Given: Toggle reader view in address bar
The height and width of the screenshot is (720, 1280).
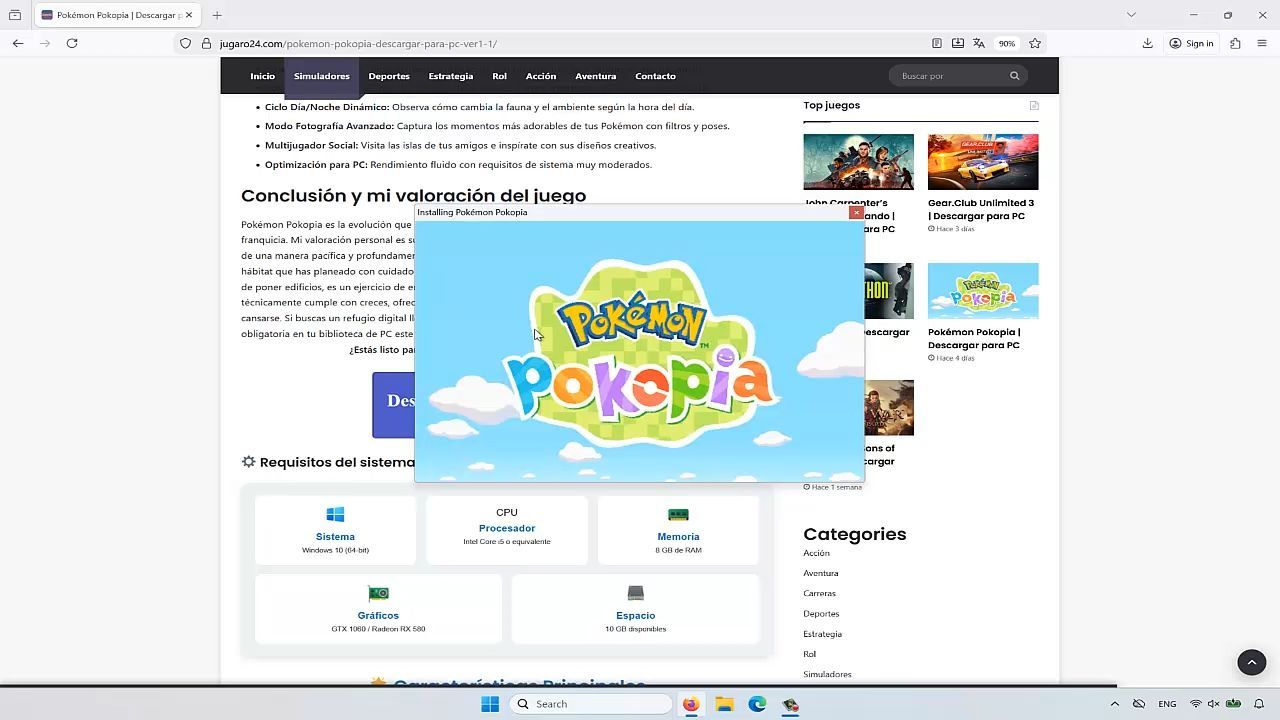Looking at the screenshot, I should 936,43.
